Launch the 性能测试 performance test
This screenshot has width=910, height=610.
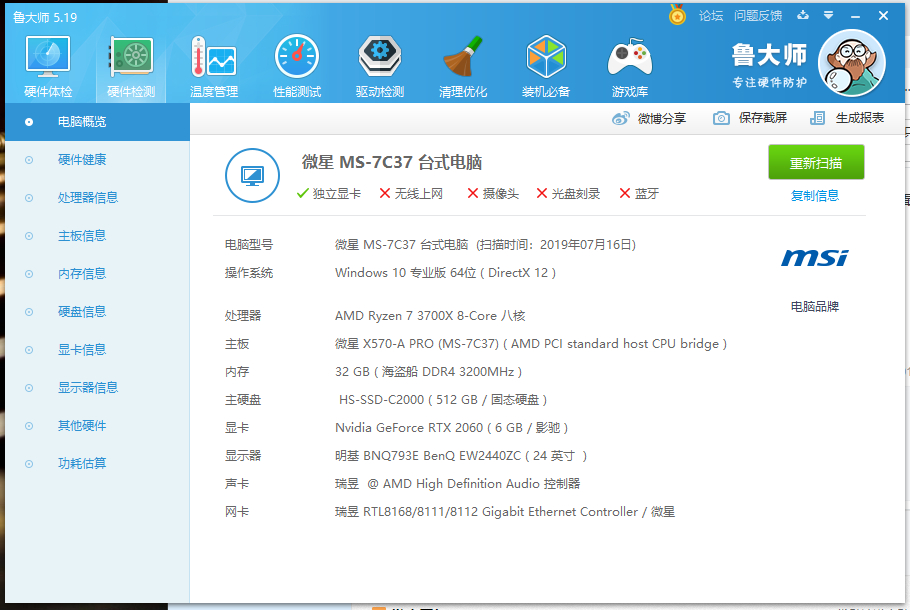pyautogui.click(x=297, y=67)
